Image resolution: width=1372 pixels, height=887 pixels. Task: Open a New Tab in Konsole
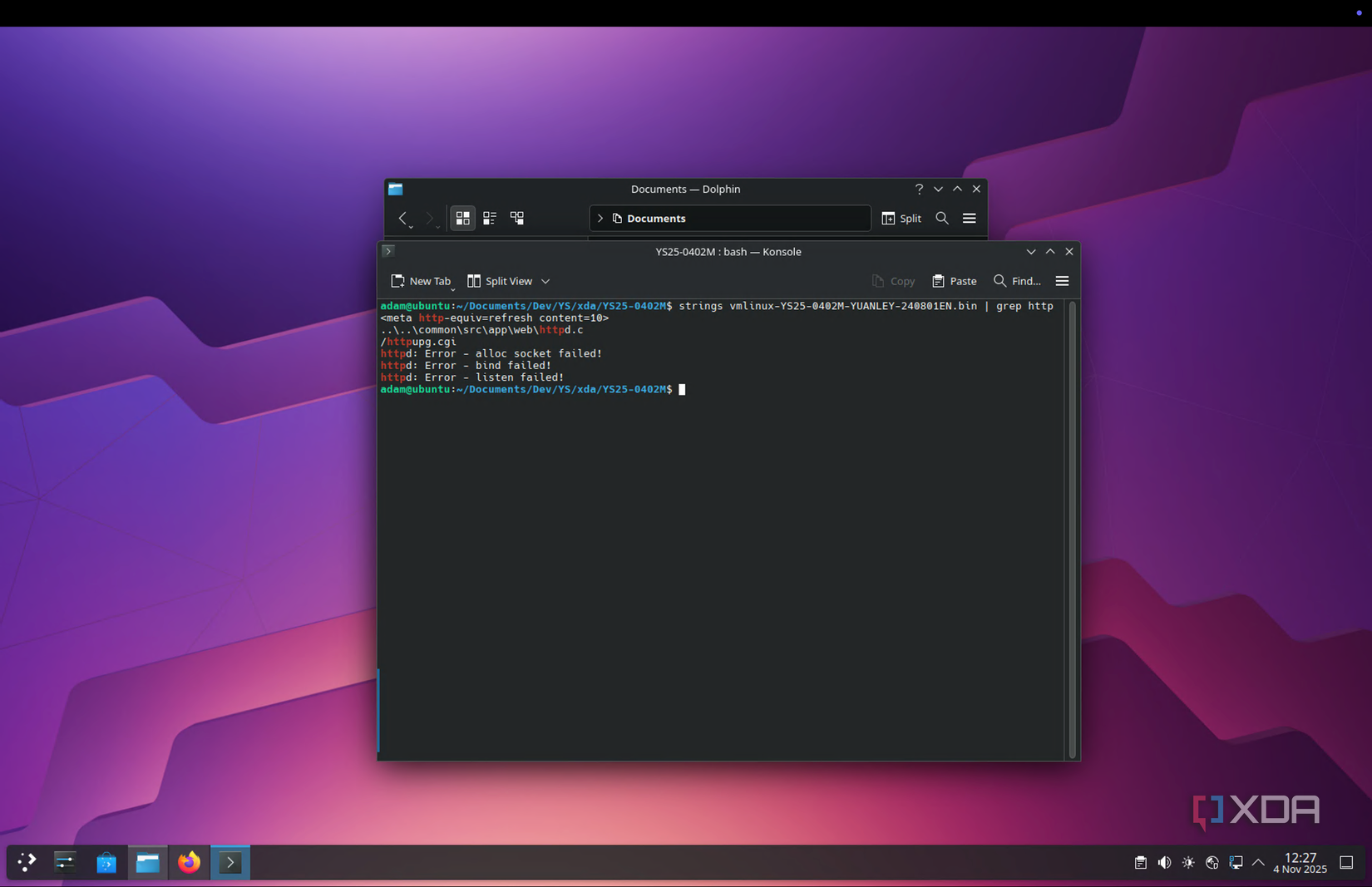coord(421,282)
